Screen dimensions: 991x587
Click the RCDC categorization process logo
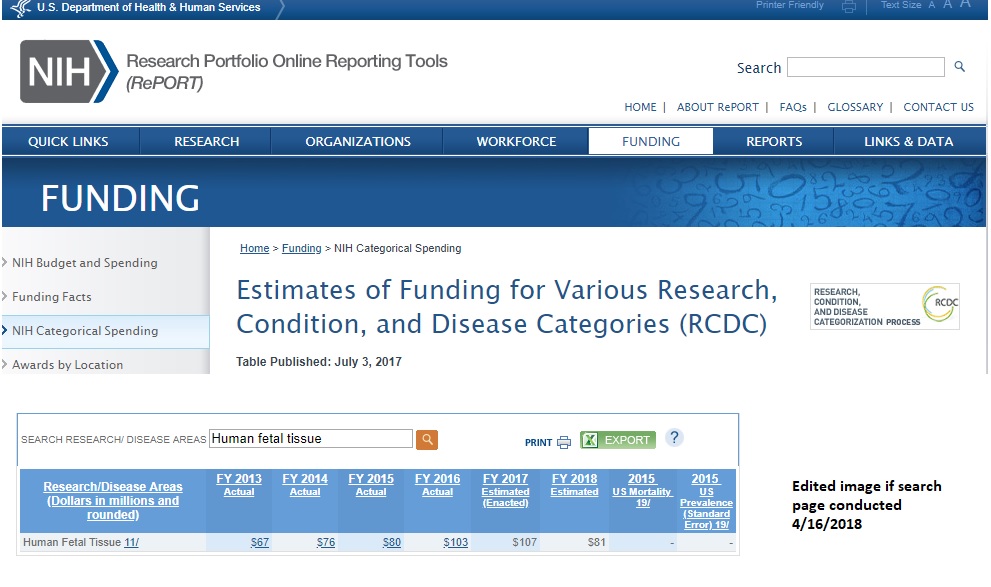coord(885,306)
